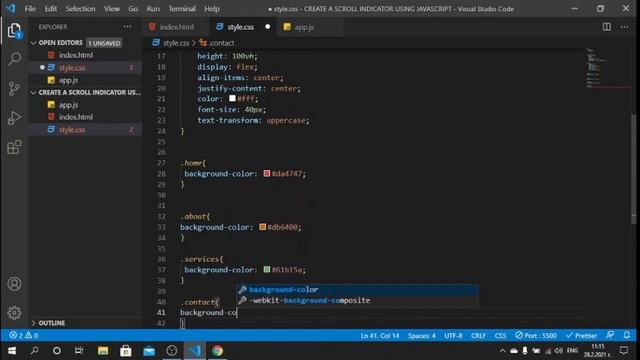Viewport: 640px width, 360px height.
Task: Click UTF-8 encoding status item
Action: point(453,336)
